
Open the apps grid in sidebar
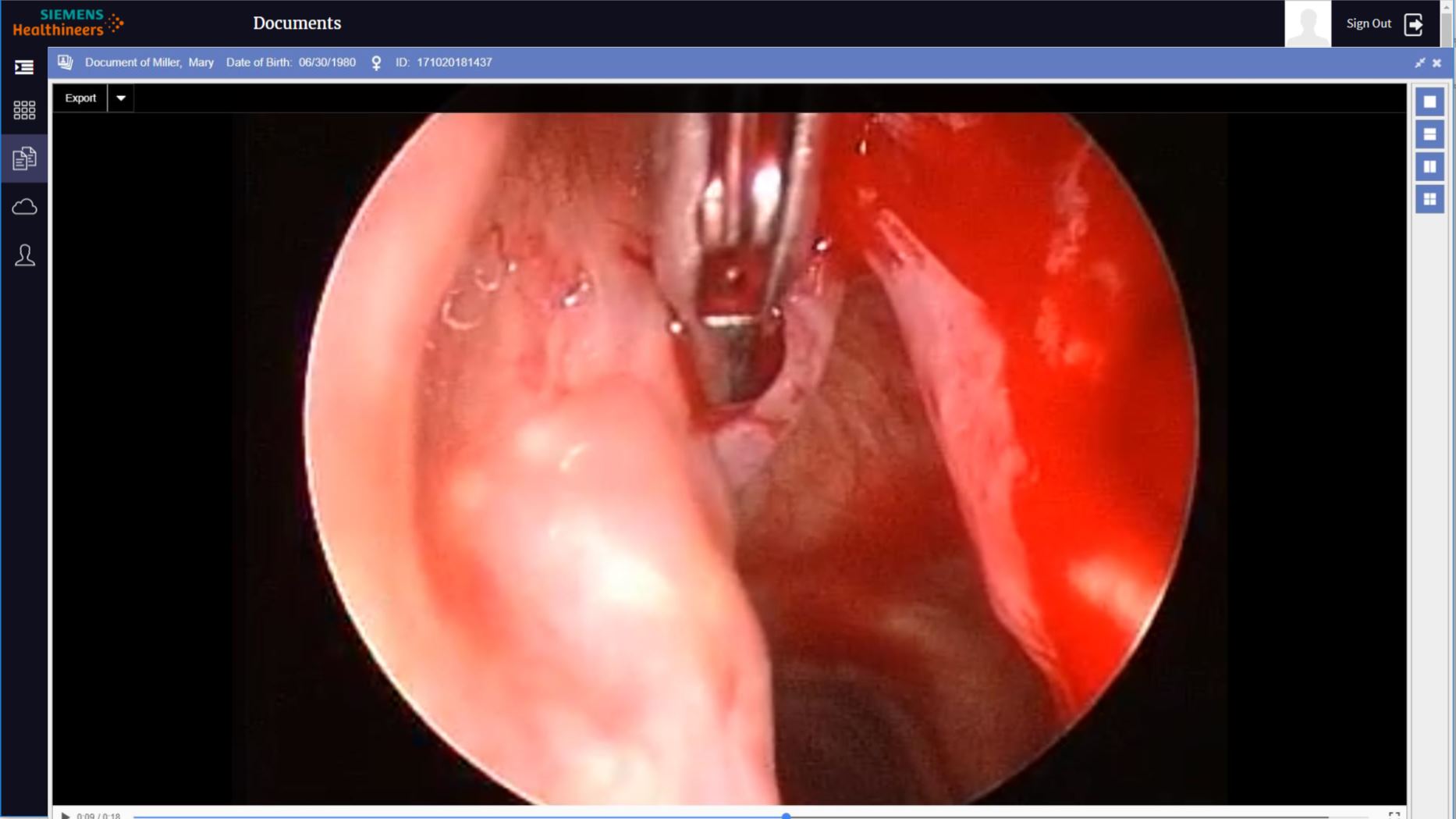24,110
